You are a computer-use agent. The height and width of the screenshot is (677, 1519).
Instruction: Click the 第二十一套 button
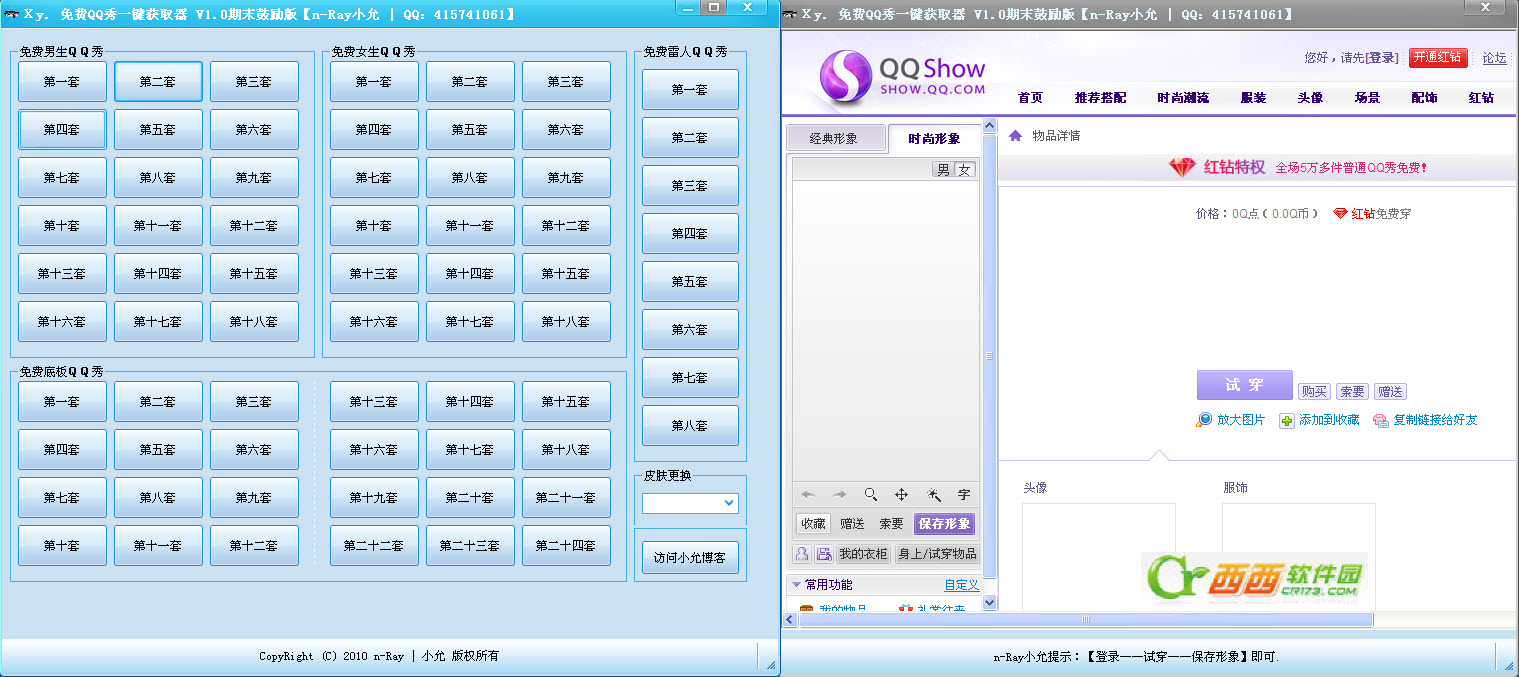(566, 497)
